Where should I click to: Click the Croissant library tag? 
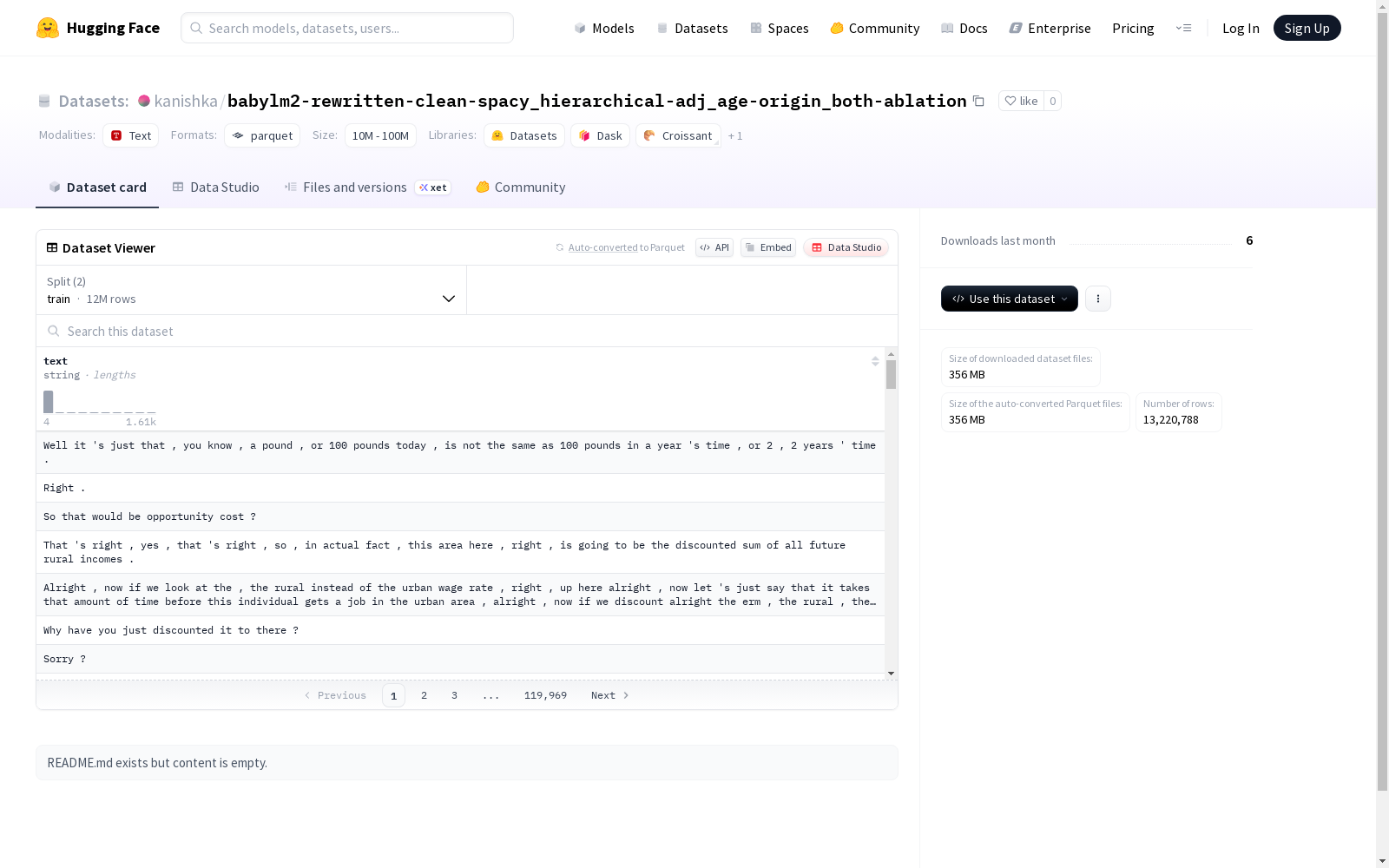pos(678,135)
